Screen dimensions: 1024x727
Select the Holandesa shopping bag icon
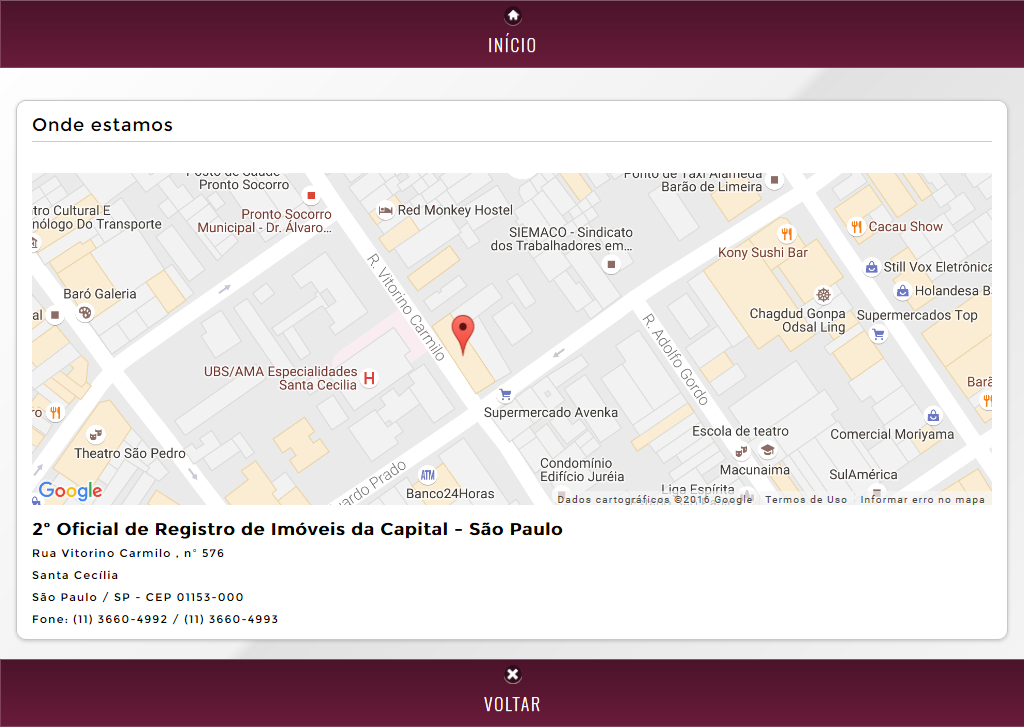(x=902, y=291)
